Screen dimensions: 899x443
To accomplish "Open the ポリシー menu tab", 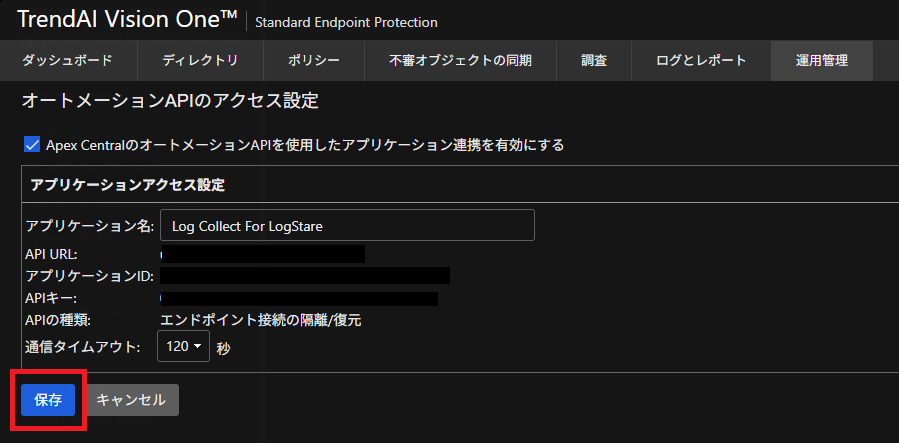I will [314, 60].
